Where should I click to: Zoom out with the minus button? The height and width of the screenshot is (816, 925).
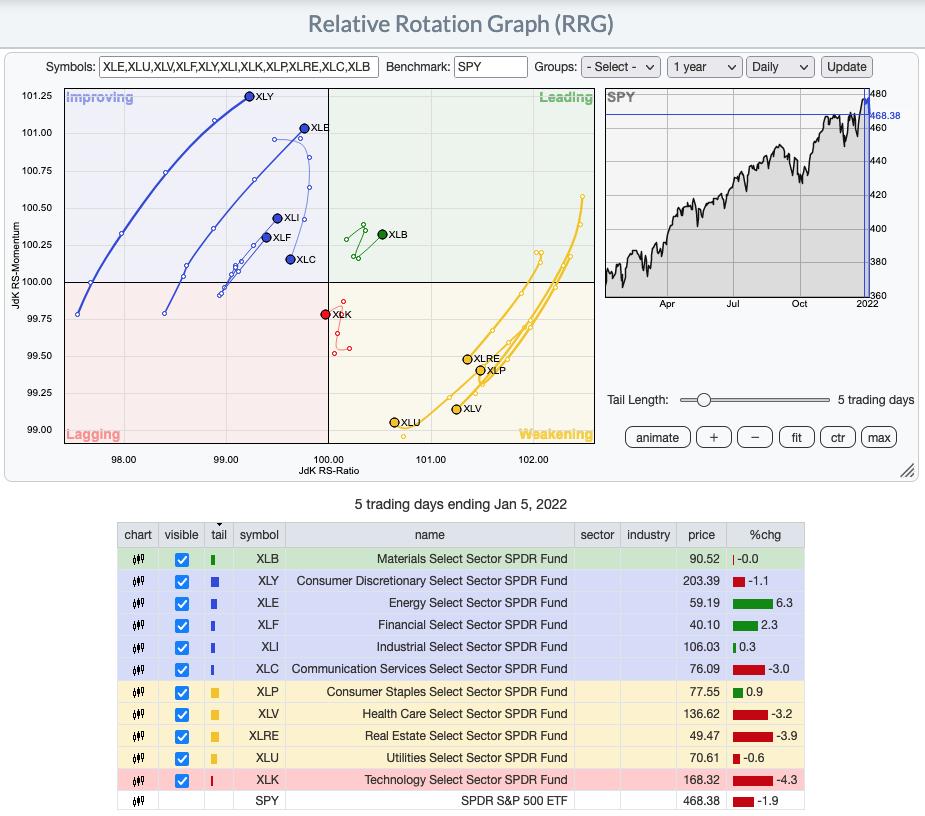point(755,438)
